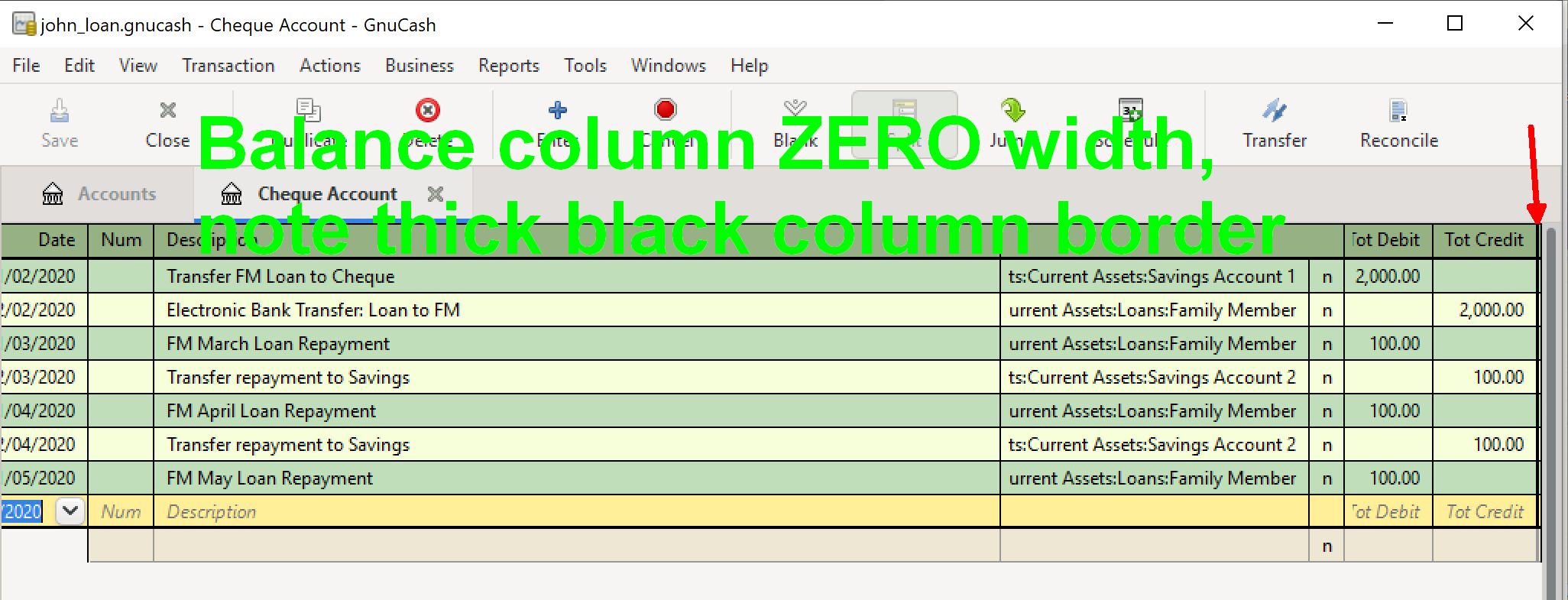Image resolution: width=1568 pixels, height=600 pixels.
Task: Click the Tot Debit field in new transaction
Action: tap(1388, 511)
